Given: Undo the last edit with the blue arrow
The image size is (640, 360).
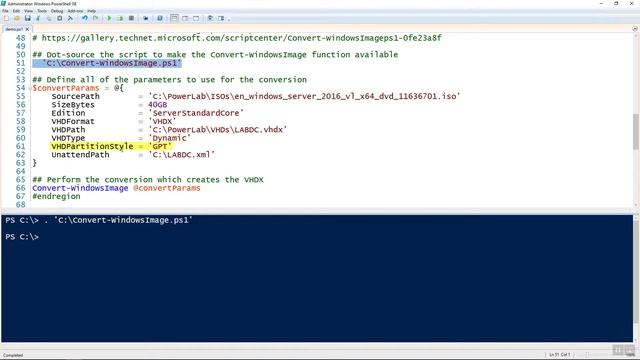Looking at the screenshot, I should 84,18.
